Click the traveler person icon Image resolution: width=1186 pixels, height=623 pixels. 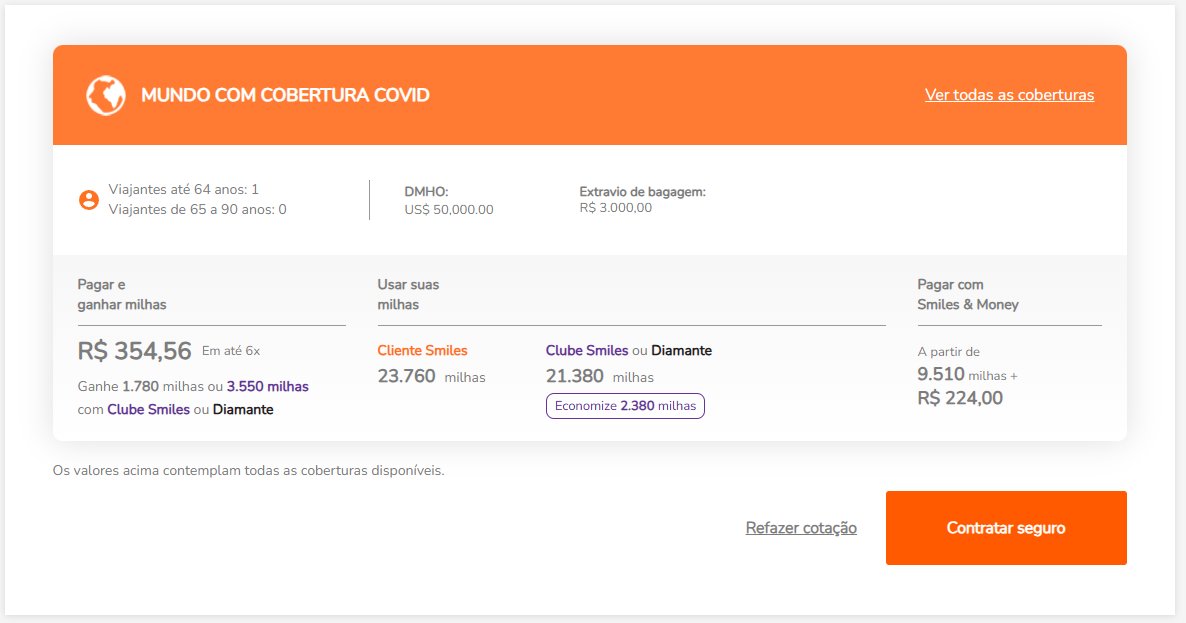(88, 200)
